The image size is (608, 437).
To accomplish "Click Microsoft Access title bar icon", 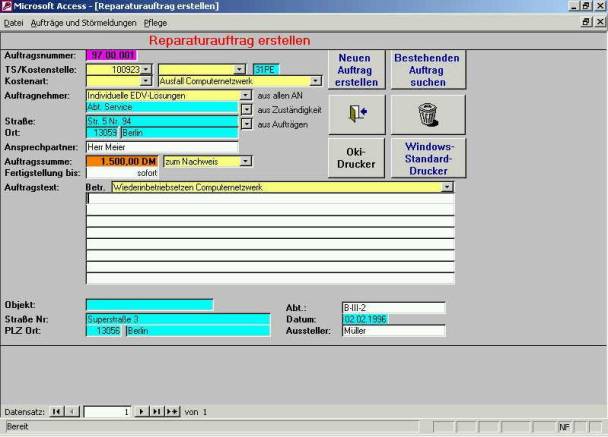I will pyautogui.click(x=6, y=6).
